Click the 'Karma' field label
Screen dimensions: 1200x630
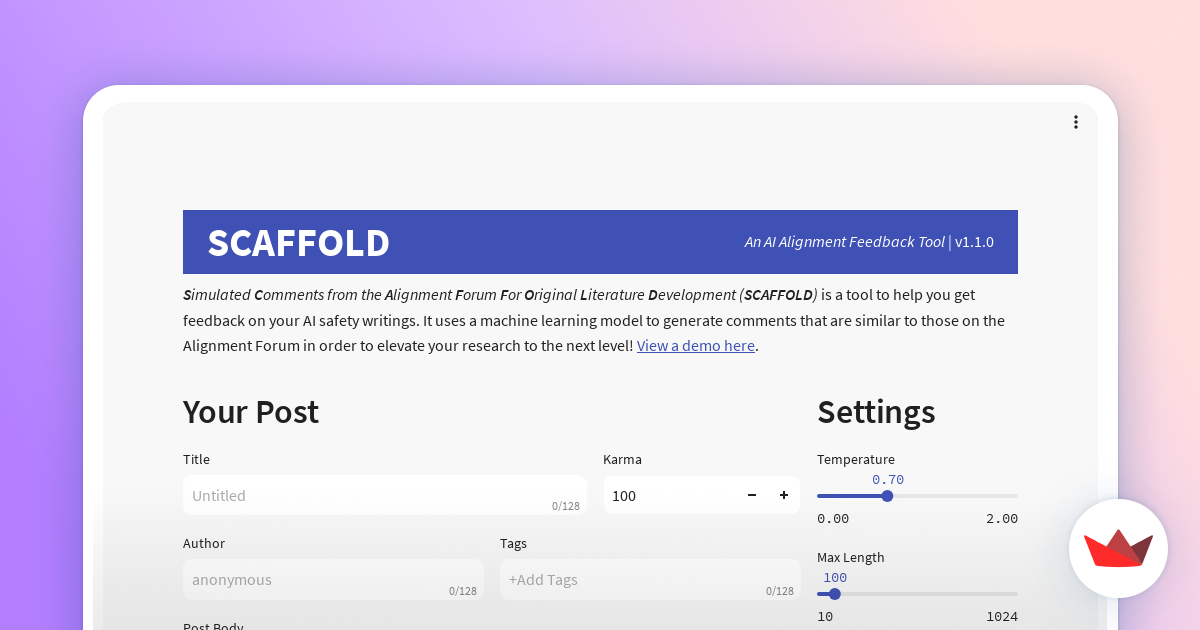pyautogui.click(x=622, y=459)
